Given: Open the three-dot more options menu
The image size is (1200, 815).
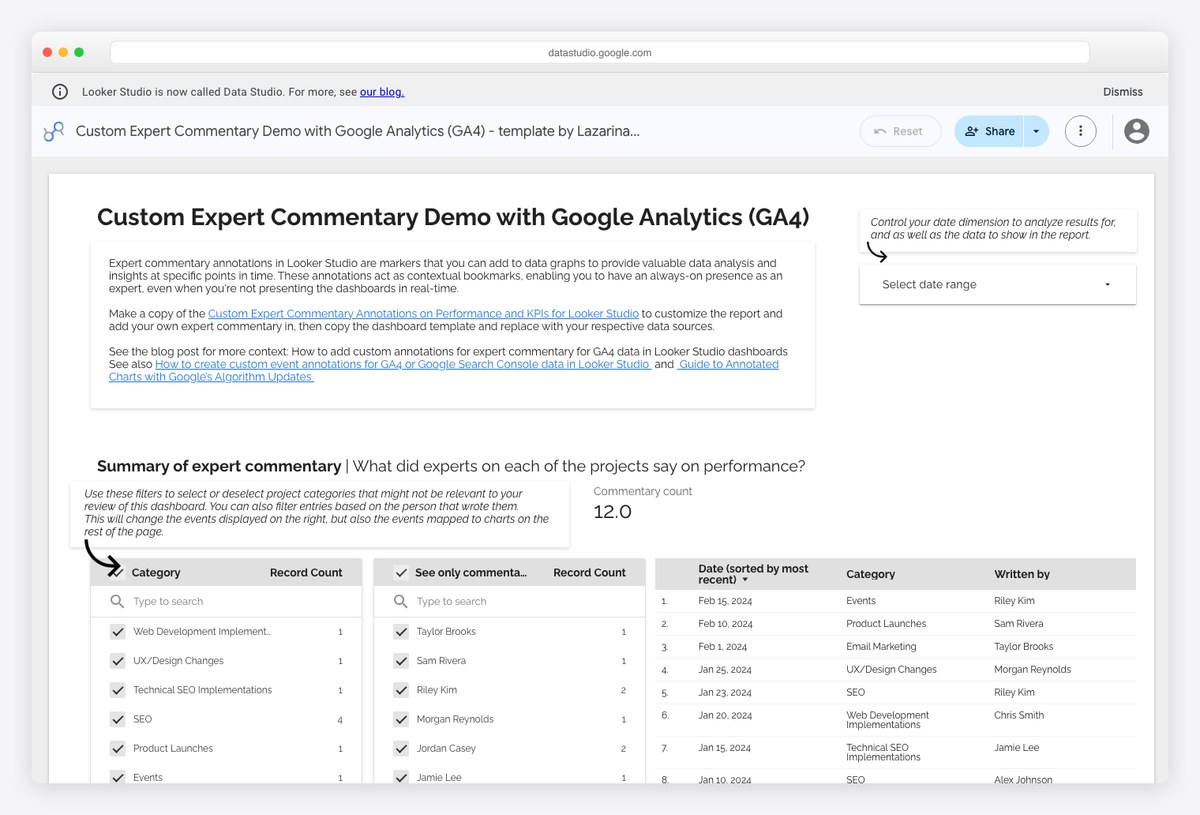Looking at the screenshot, I should click(x=1080, y=131).
